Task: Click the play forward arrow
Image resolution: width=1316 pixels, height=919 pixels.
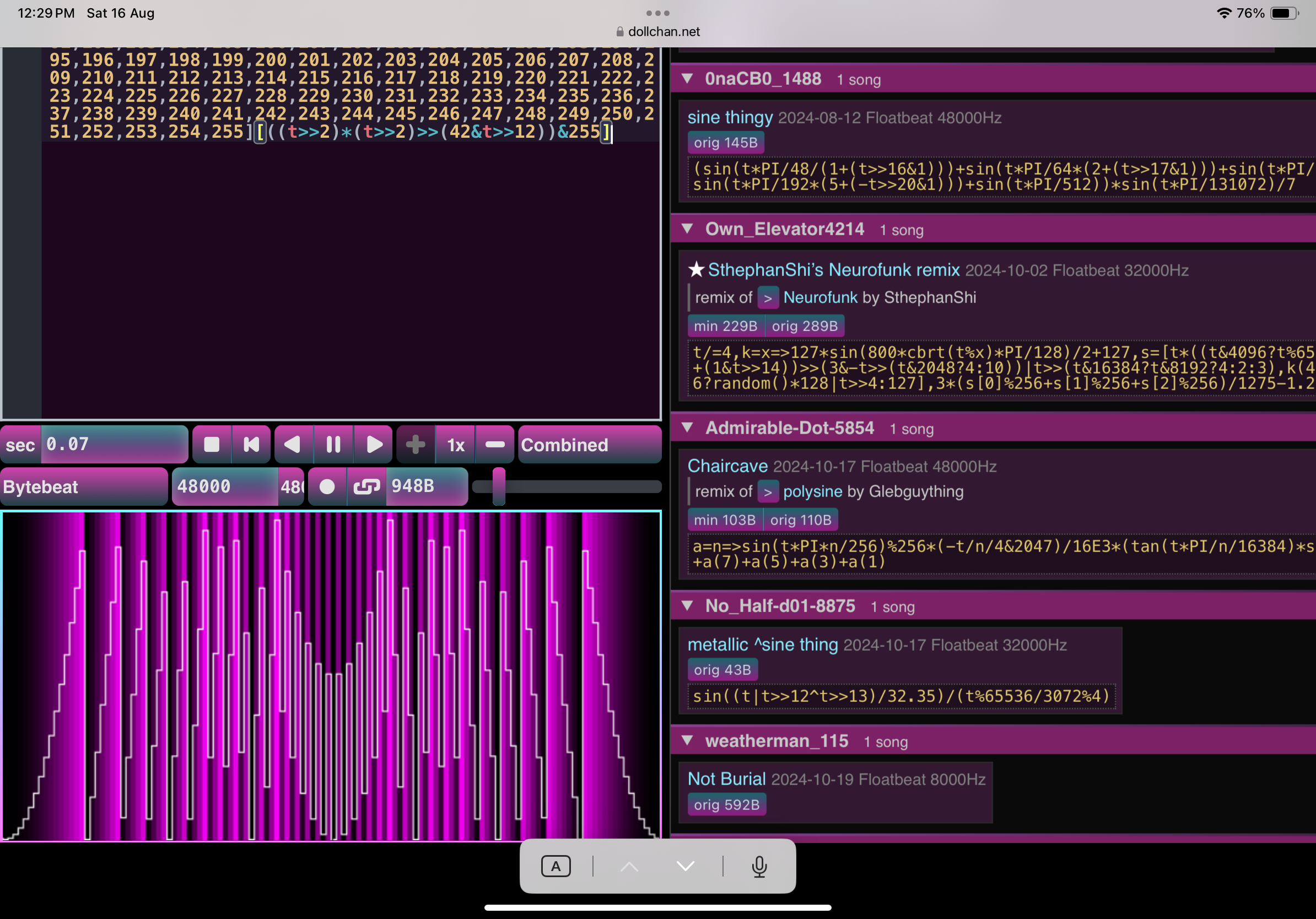Action: click(x=374, y=445)
